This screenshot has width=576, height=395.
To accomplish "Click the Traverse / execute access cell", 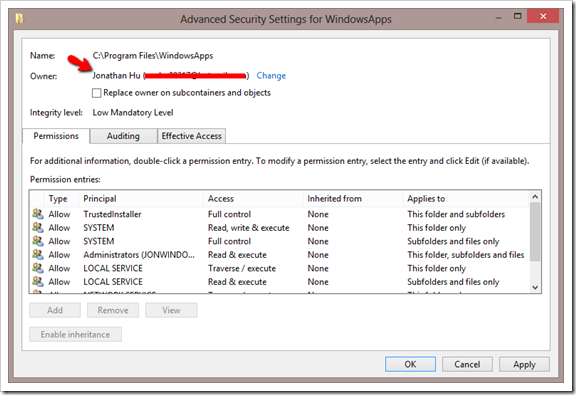I will pos(242,269).
